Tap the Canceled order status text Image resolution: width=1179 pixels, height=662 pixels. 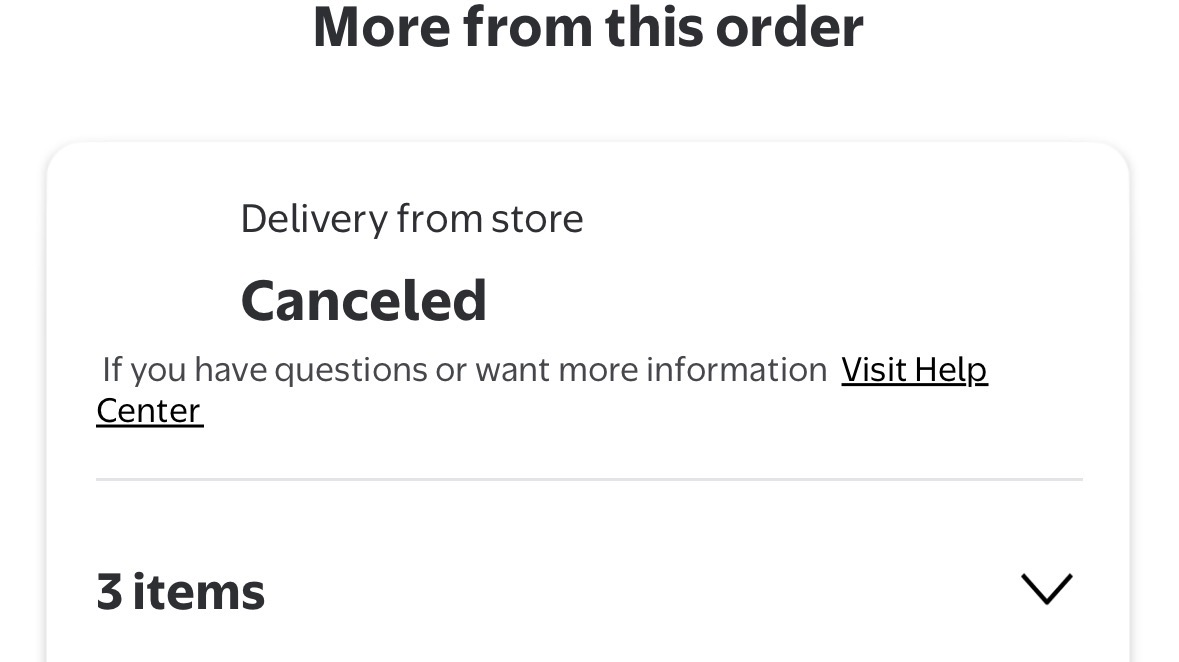pyautogui.click(x=363, y=300)
